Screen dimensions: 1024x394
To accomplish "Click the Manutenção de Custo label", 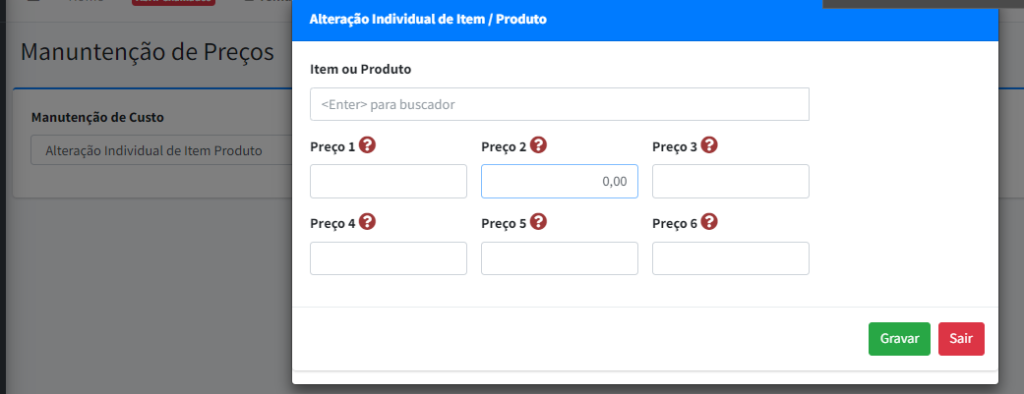I will tap(97, 118).
